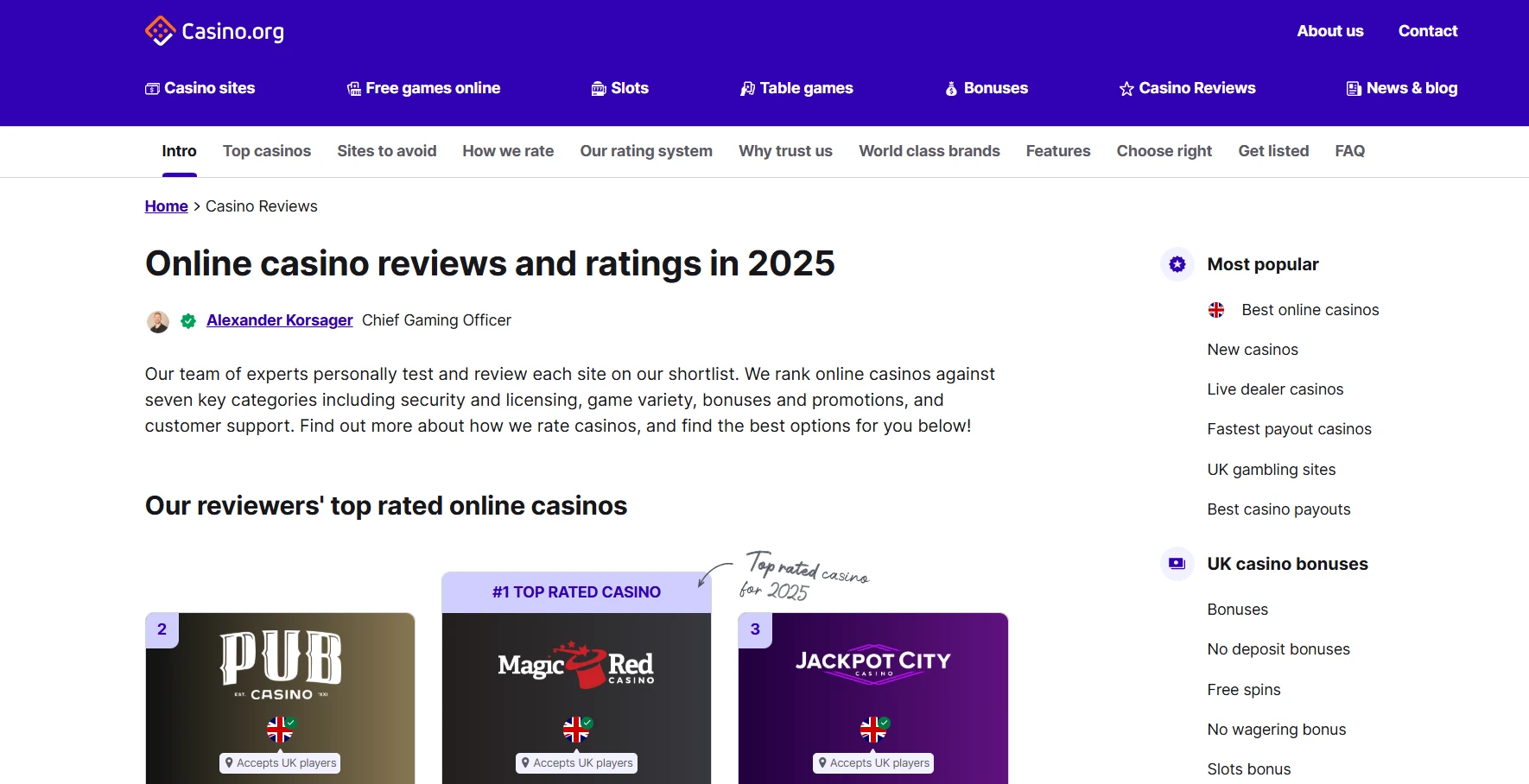
Task: Open Alexander Korsager's author profile link
Action: pyautogui.click(x=279, y=320)
